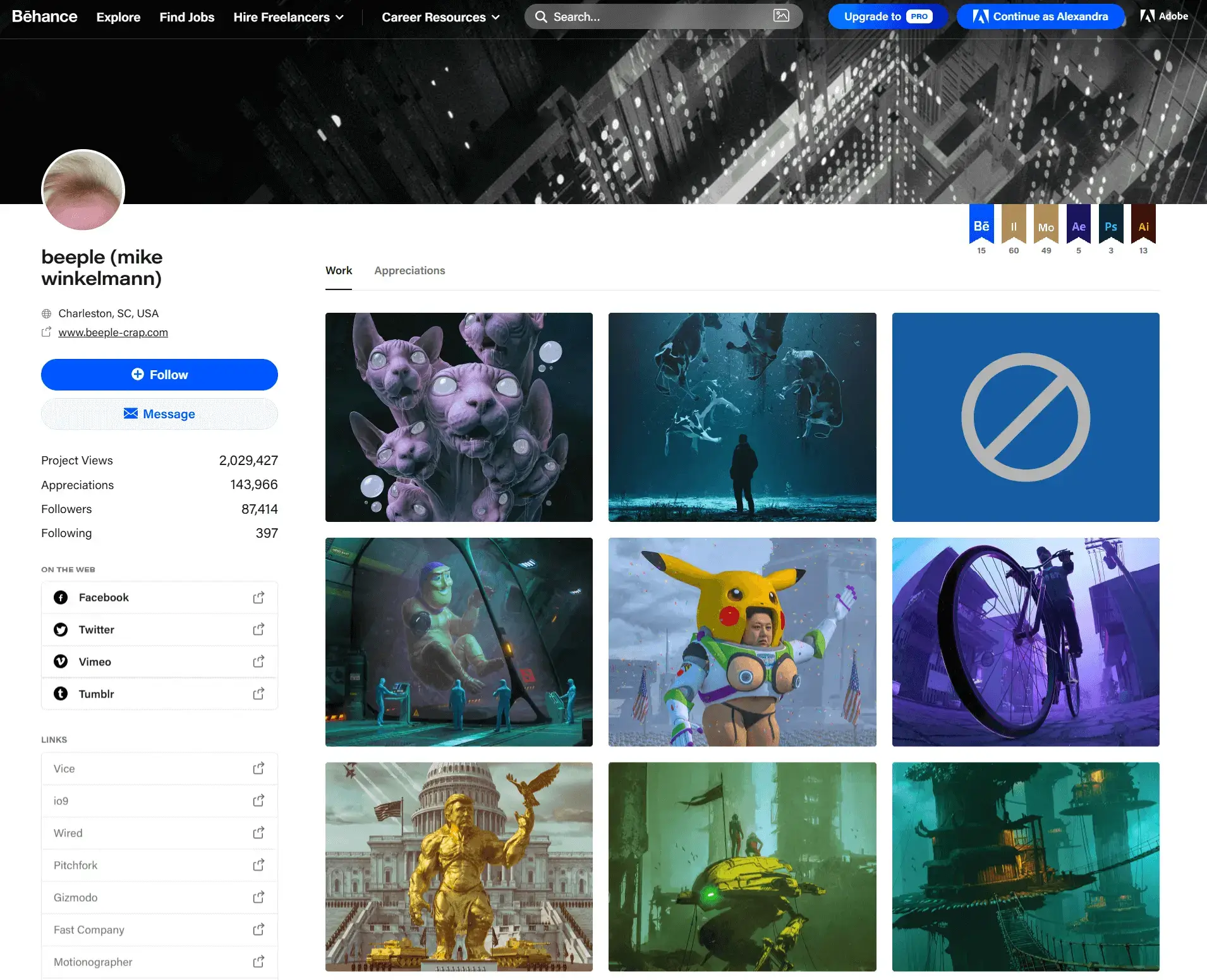Viewport: 1207px width, 980px height.
Task: Open the blocked content placeholder project
Action: pyautogui.click(x=1026, y=417)
